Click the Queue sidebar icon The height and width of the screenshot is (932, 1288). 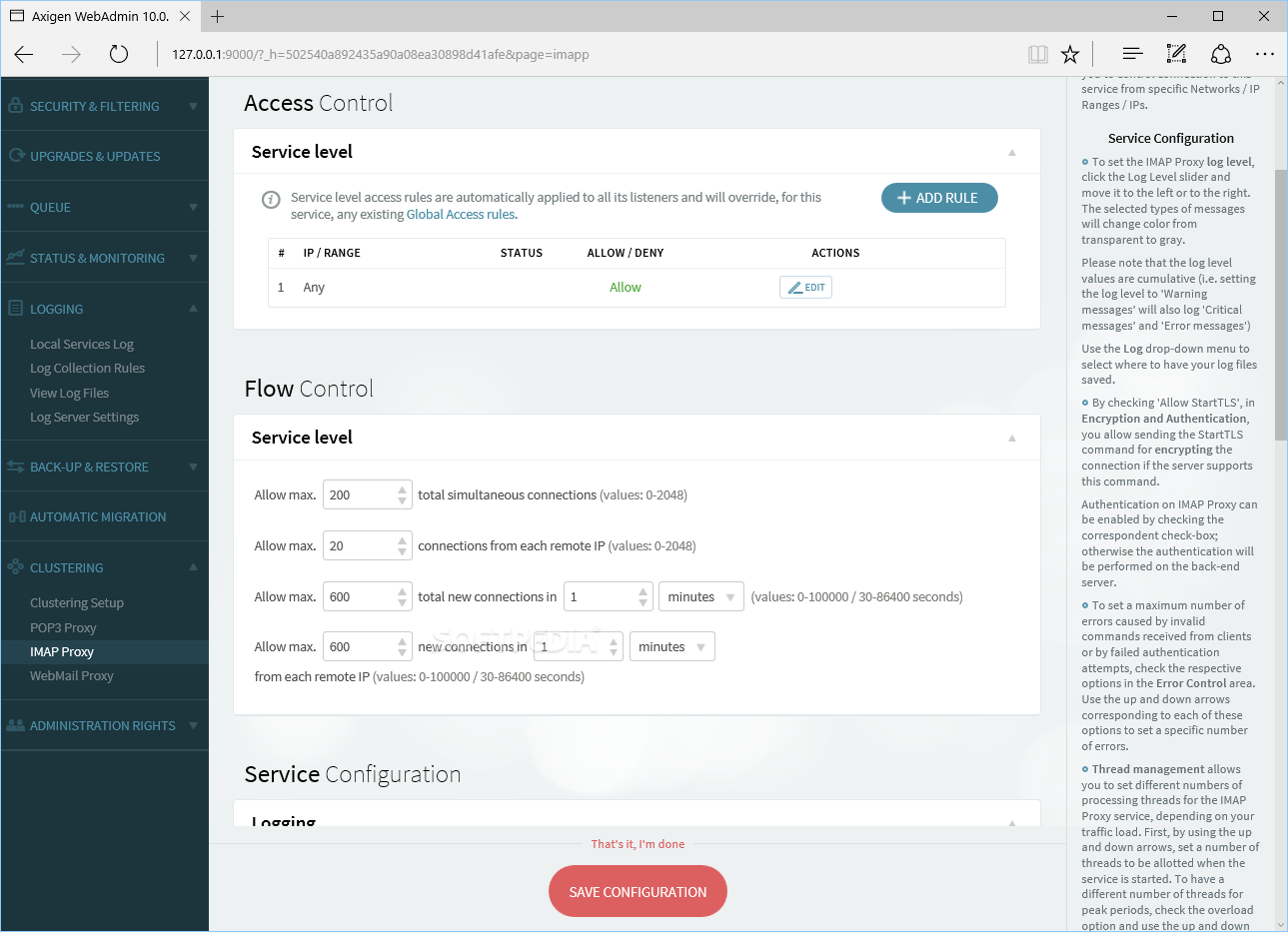tap(15, 207)
